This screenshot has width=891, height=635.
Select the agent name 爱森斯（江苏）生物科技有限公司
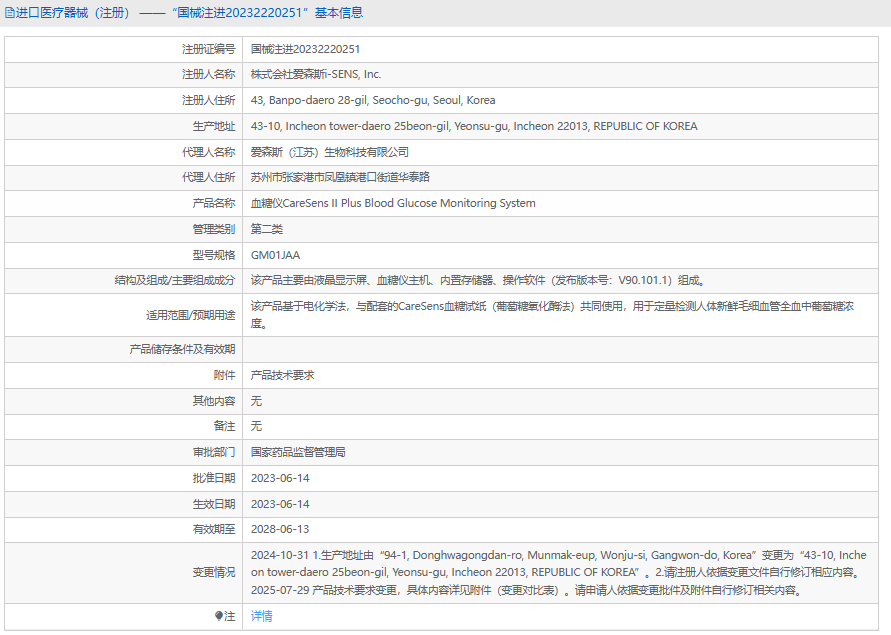click(330, 152)
